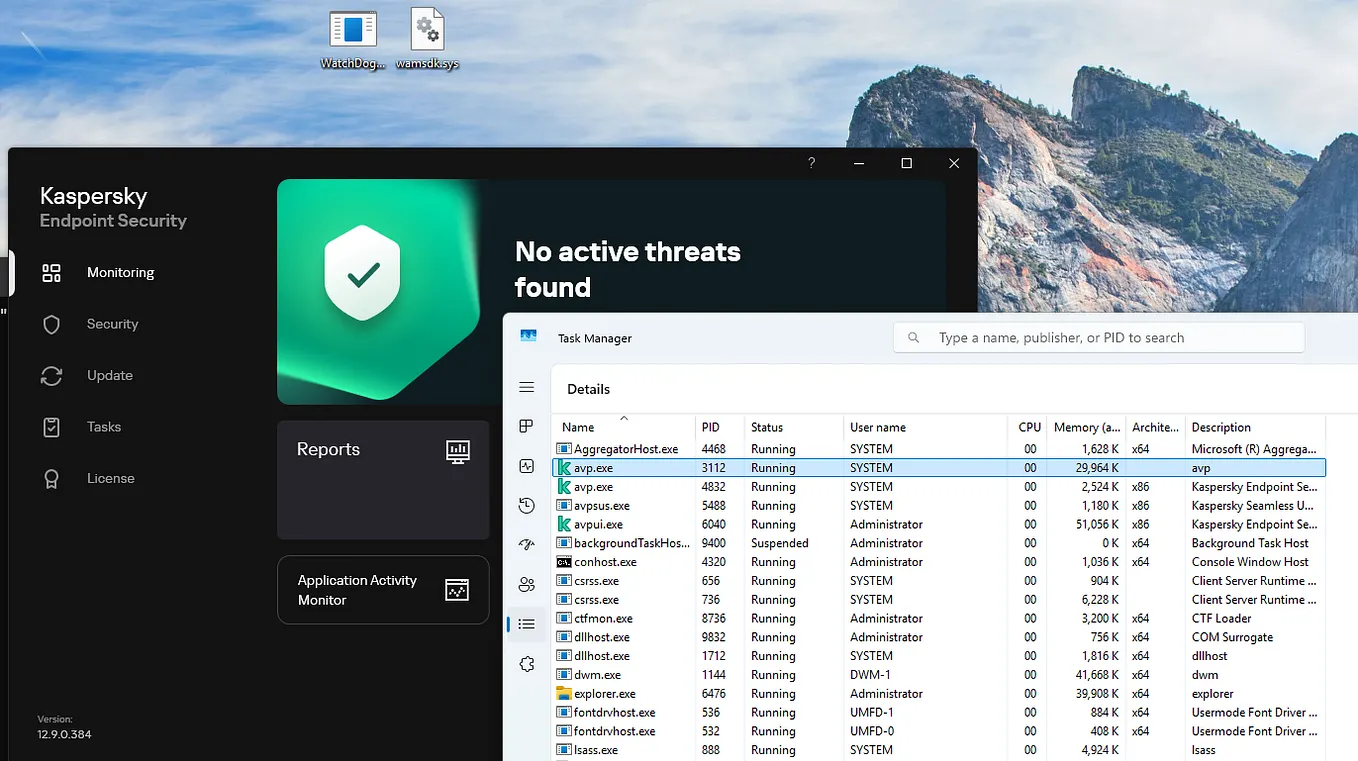Click the Update refresh icon
This screenshot has height=761, width=1358.
coord(51,375)
